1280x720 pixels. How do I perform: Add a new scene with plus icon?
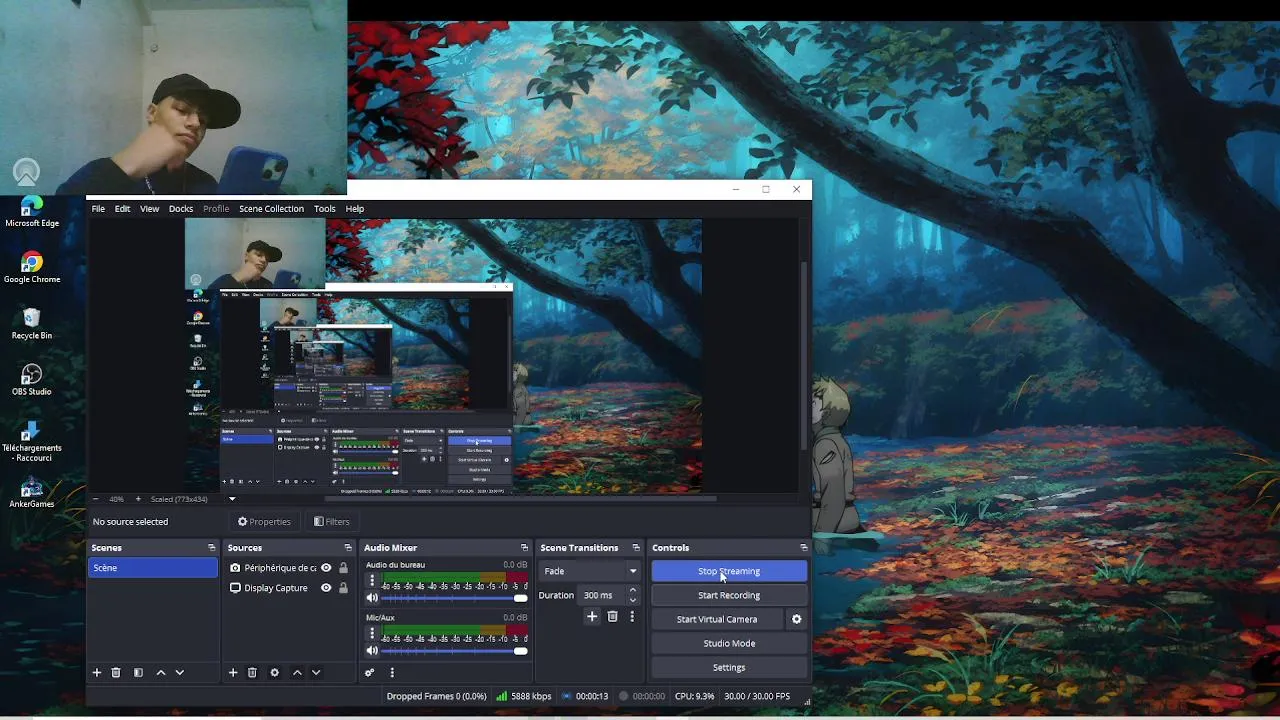pos(97,673)
